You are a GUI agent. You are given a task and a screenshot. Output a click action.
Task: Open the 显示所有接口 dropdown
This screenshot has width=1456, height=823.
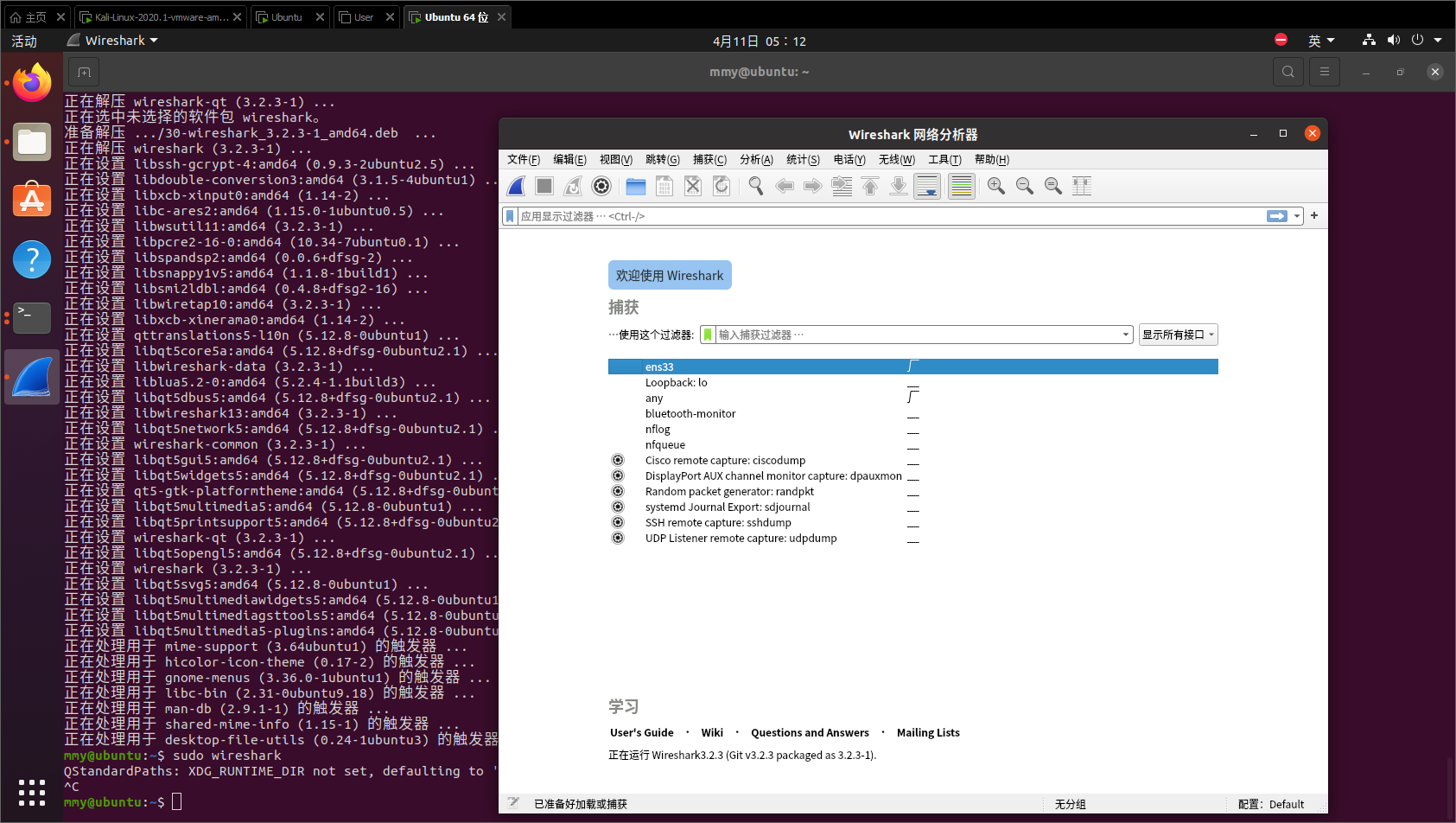[1179, 335]
